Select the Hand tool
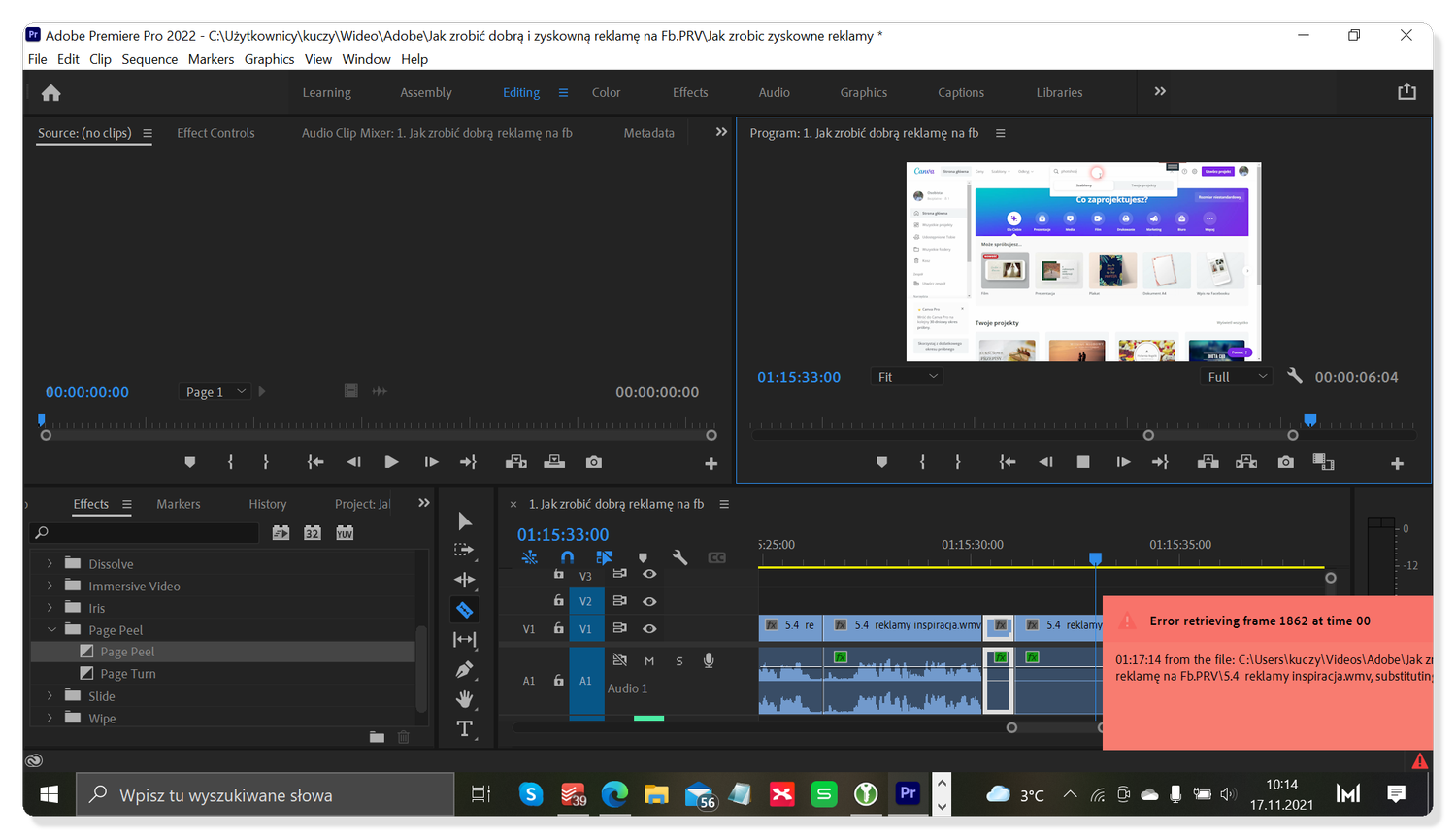 pos(465,698)
